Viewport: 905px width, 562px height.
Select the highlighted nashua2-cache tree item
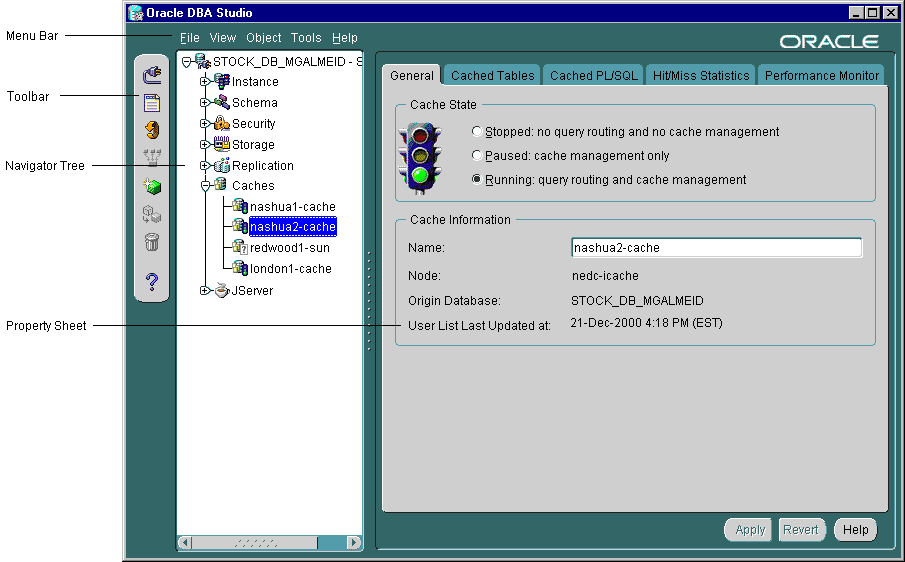(293, 227)
